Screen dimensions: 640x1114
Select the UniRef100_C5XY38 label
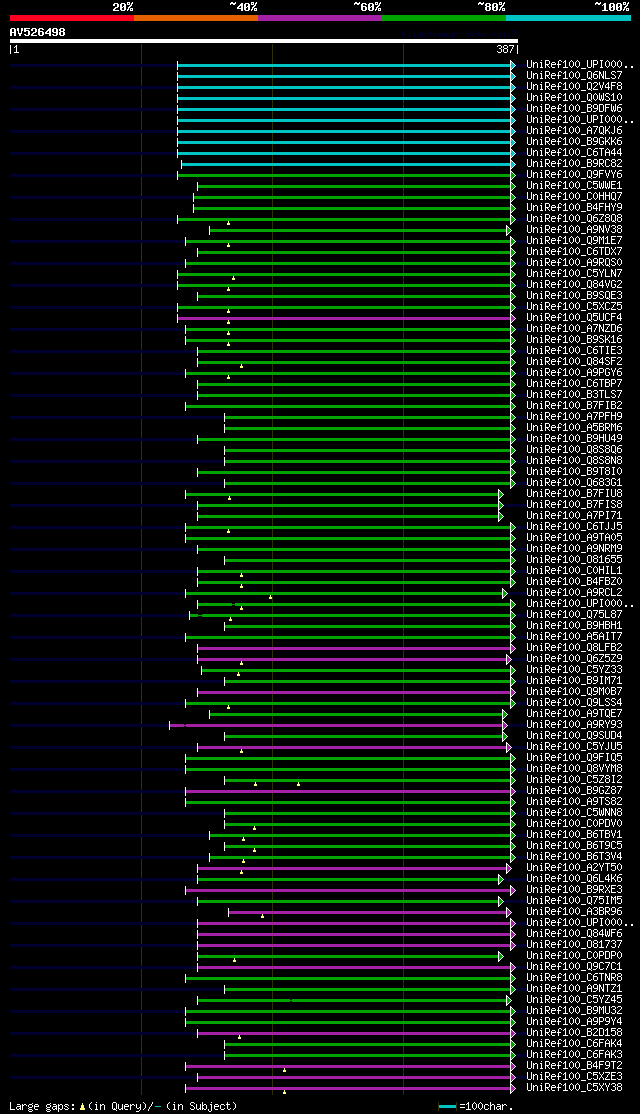[x=575, y=1088]
